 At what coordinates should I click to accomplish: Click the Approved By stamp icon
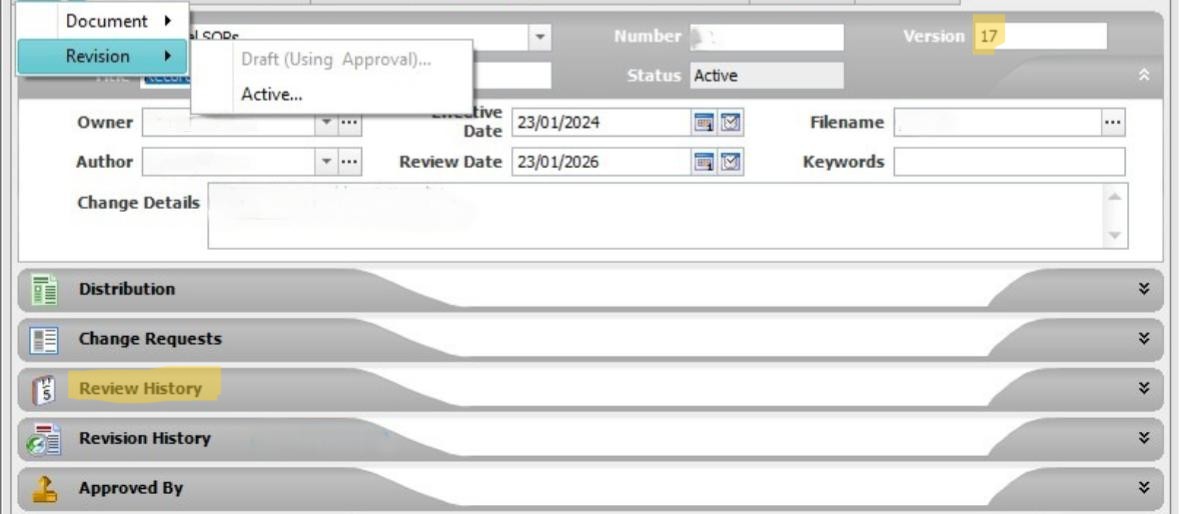tap(44, 489)
